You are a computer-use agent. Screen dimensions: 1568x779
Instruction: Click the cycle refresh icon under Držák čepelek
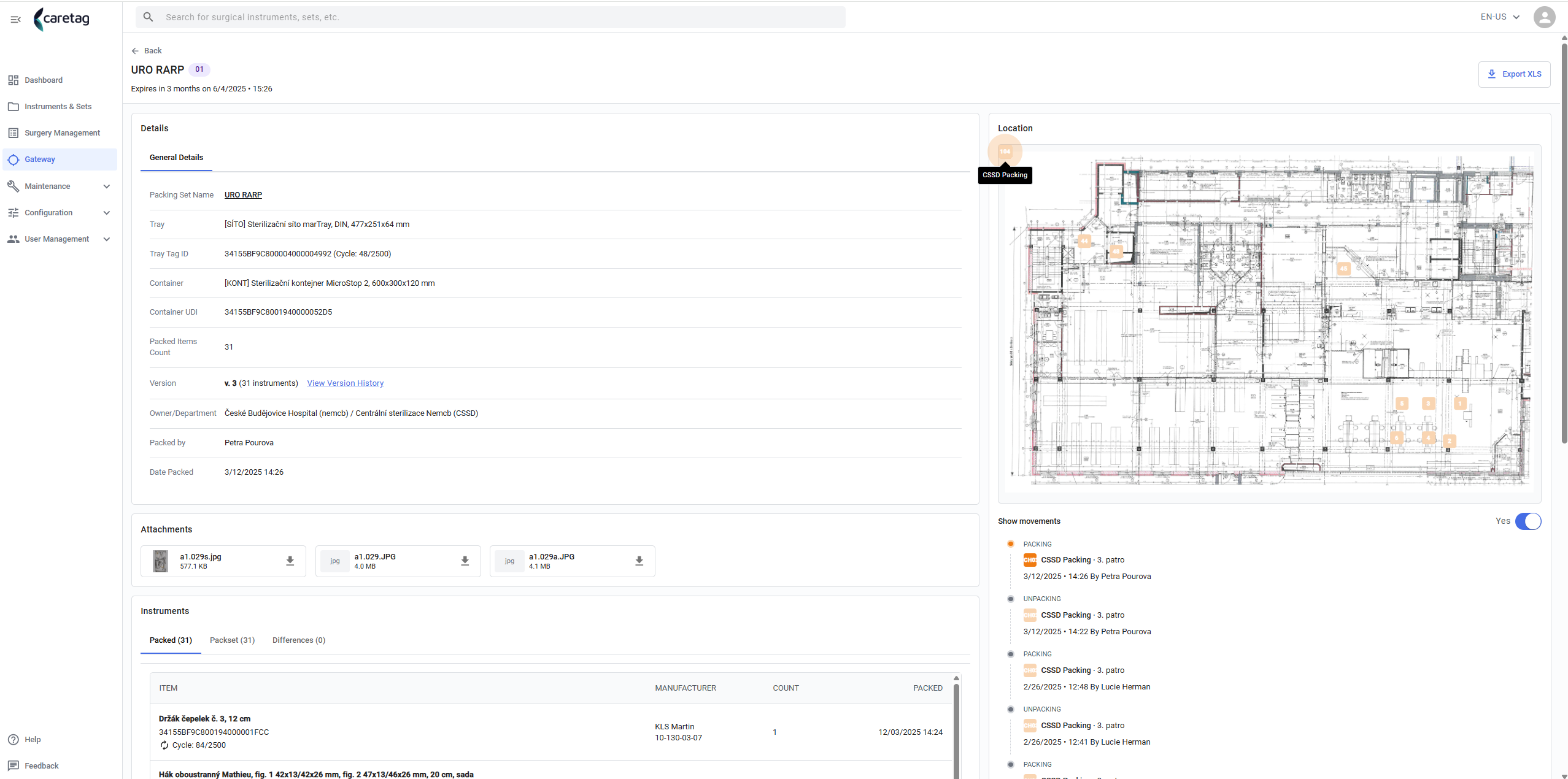pos(164,746)
